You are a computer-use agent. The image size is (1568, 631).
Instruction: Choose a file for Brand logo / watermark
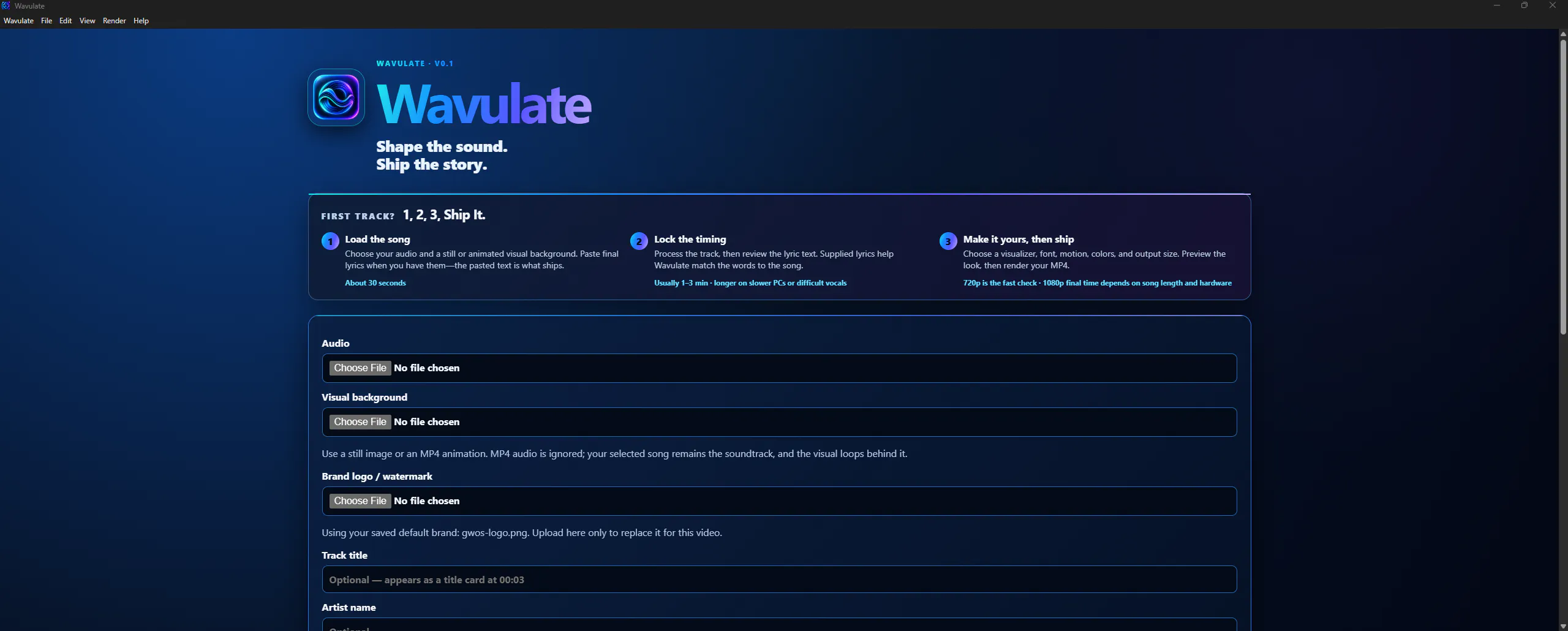pyautogui.click(x=360, y=501)
